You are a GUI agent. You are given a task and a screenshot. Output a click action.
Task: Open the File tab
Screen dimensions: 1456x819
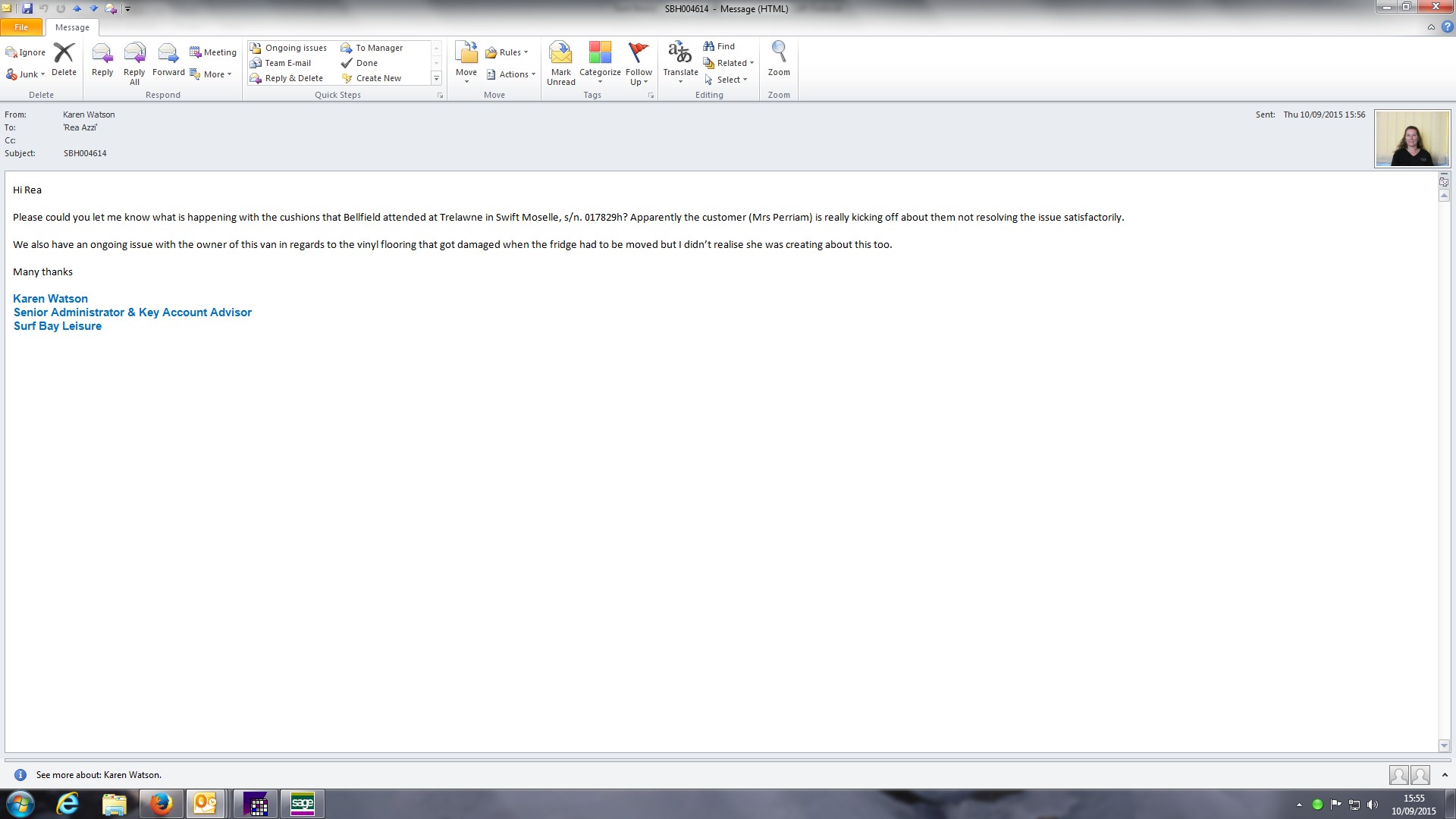point(21,27)
